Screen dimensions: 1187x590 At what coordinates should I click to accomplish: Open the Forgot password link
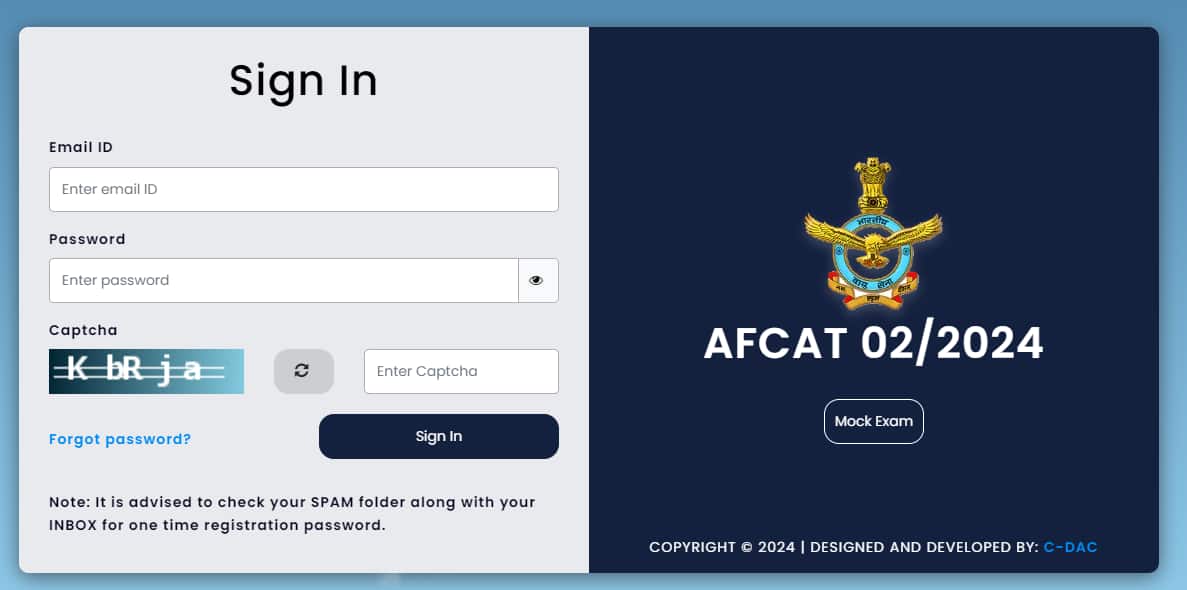120,439
